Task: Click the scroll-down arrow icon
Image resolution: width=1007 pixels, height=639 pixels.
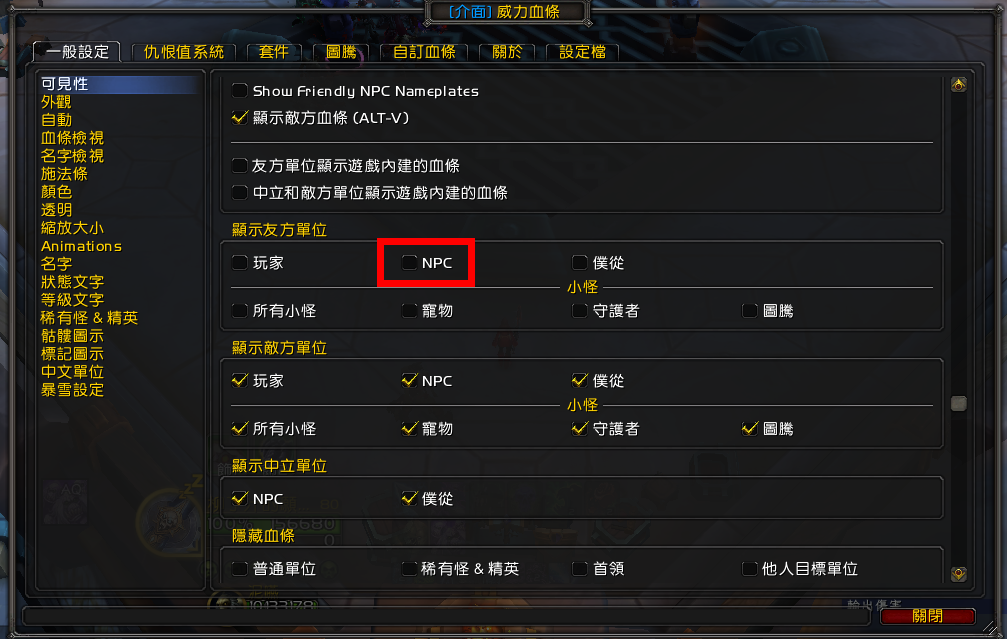Action: [958, 573]
